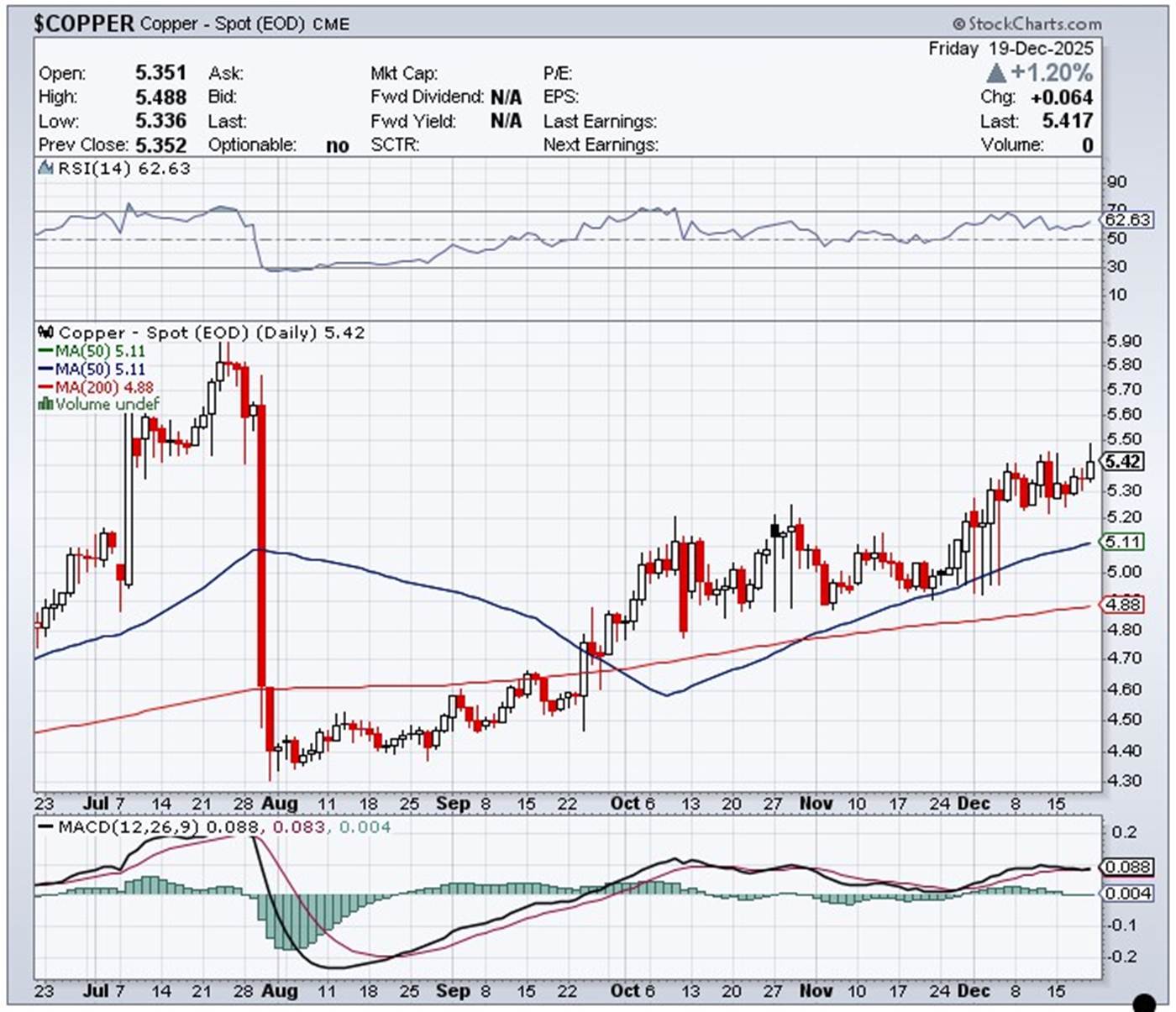The width and height of the screenshot is (1176, 1012).
Task: Select the Aug label on price chart axis
Action: click(279, 804)
